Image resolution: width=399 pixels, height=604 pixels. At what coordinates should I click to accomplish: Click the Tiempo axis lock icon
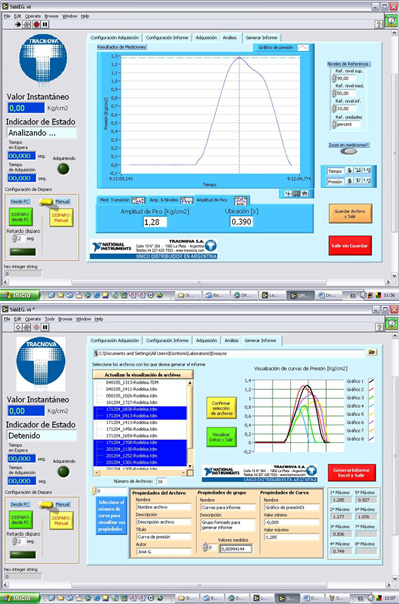[350, 171]
